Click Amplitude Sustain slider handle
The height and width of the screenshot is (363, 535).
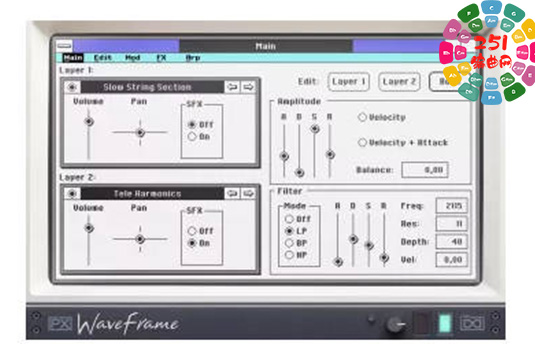tap(315, 129)
